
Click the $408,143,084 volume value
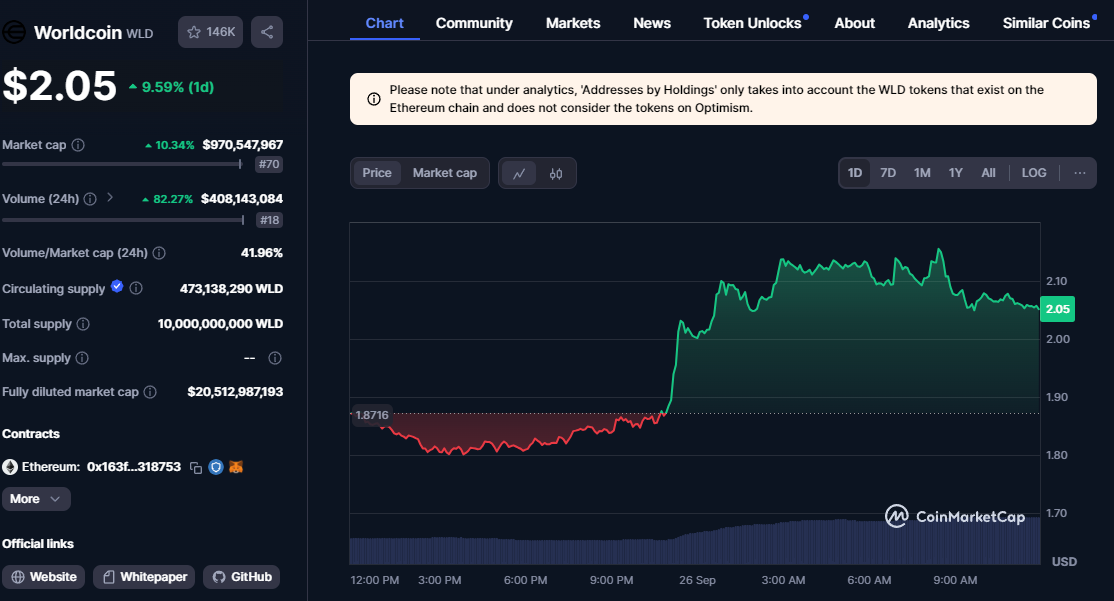[x=242, y=199]
